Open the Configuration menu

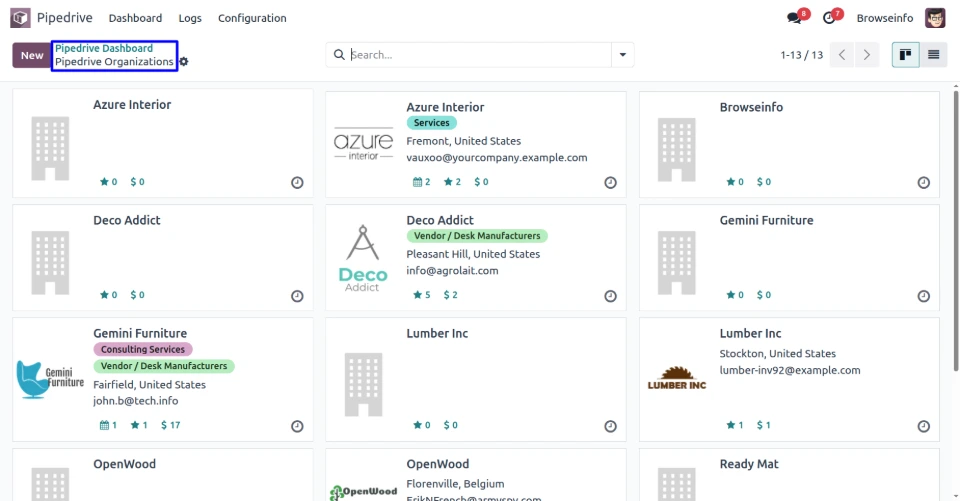coord(252,18)
